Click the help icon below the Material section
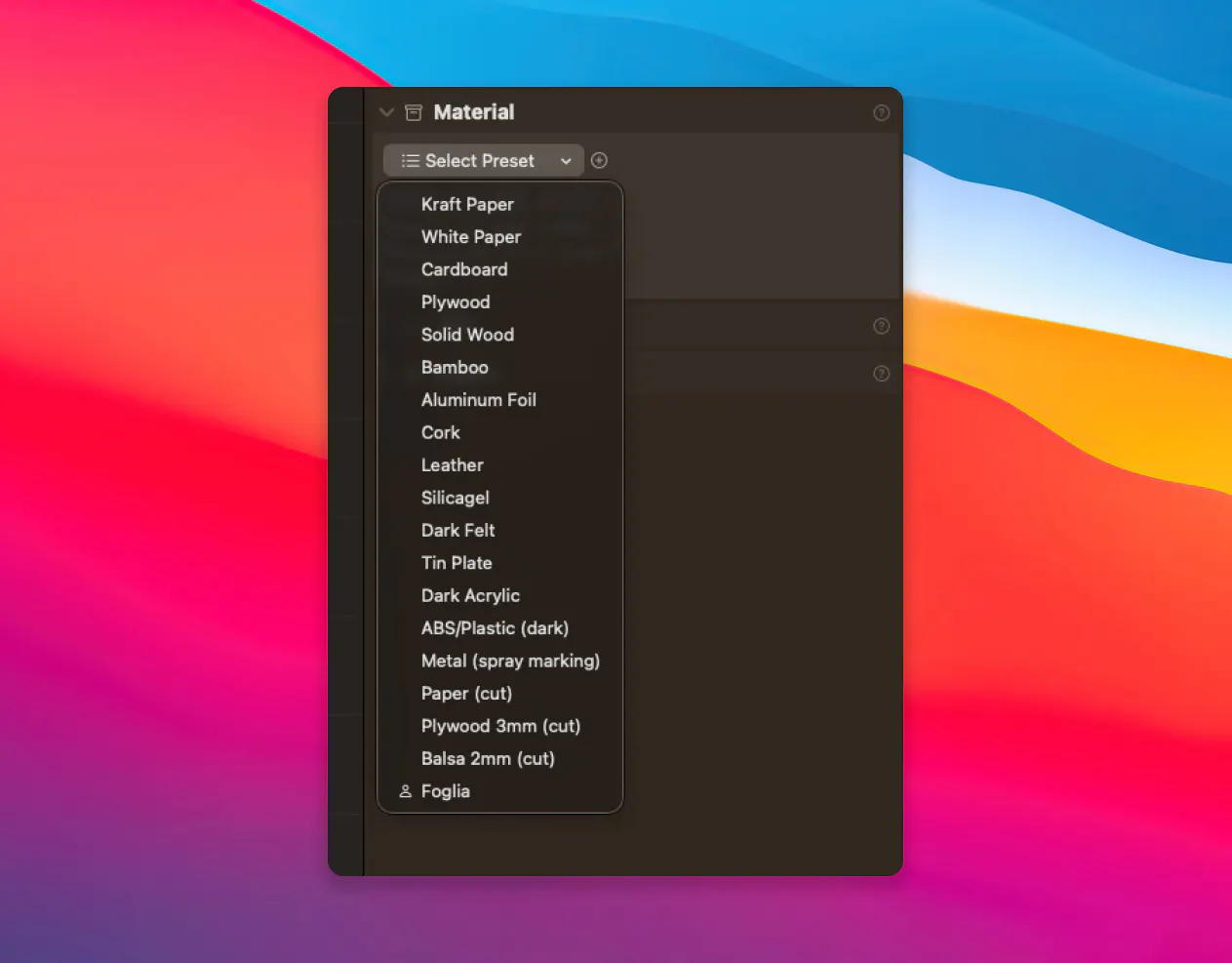Image resolution: width=1232 pixels, height=963 pixels. click(882, 326)
